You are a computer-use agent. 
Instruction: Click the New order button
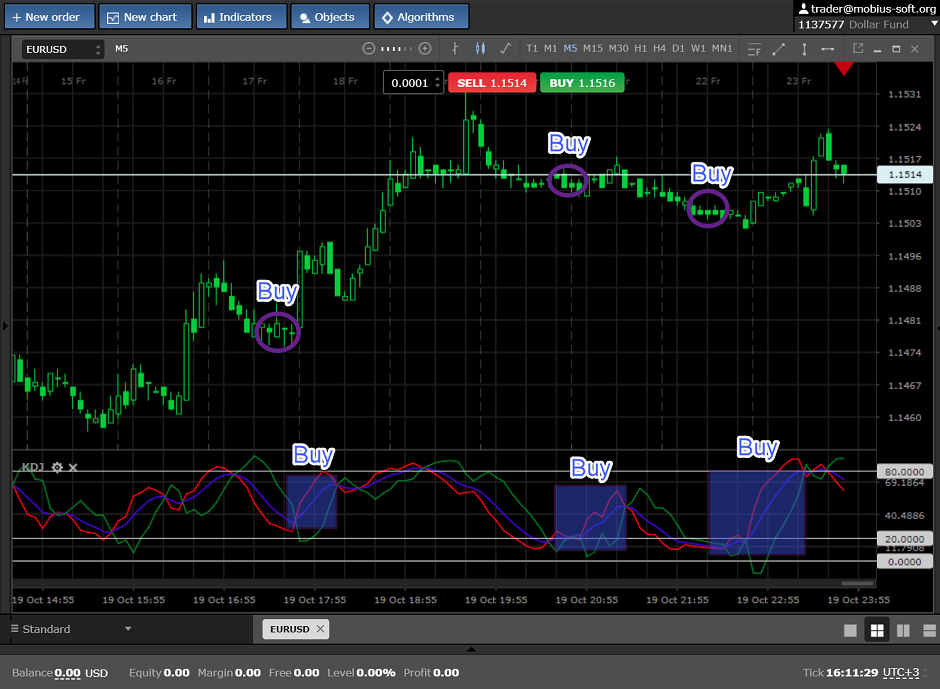click(49, 17)
